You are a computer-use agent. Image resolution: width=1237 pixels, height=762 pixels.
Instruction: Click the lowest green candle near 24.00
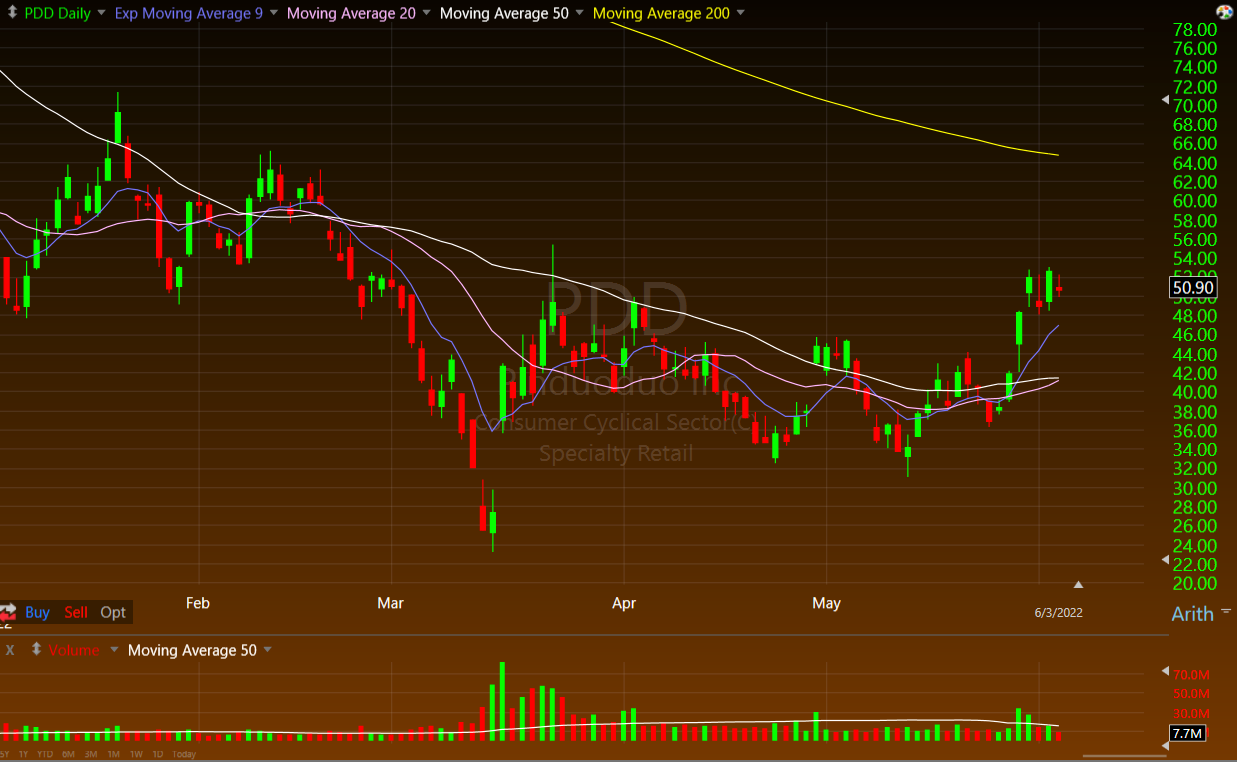pyautogui.click(x=492, y=522)
